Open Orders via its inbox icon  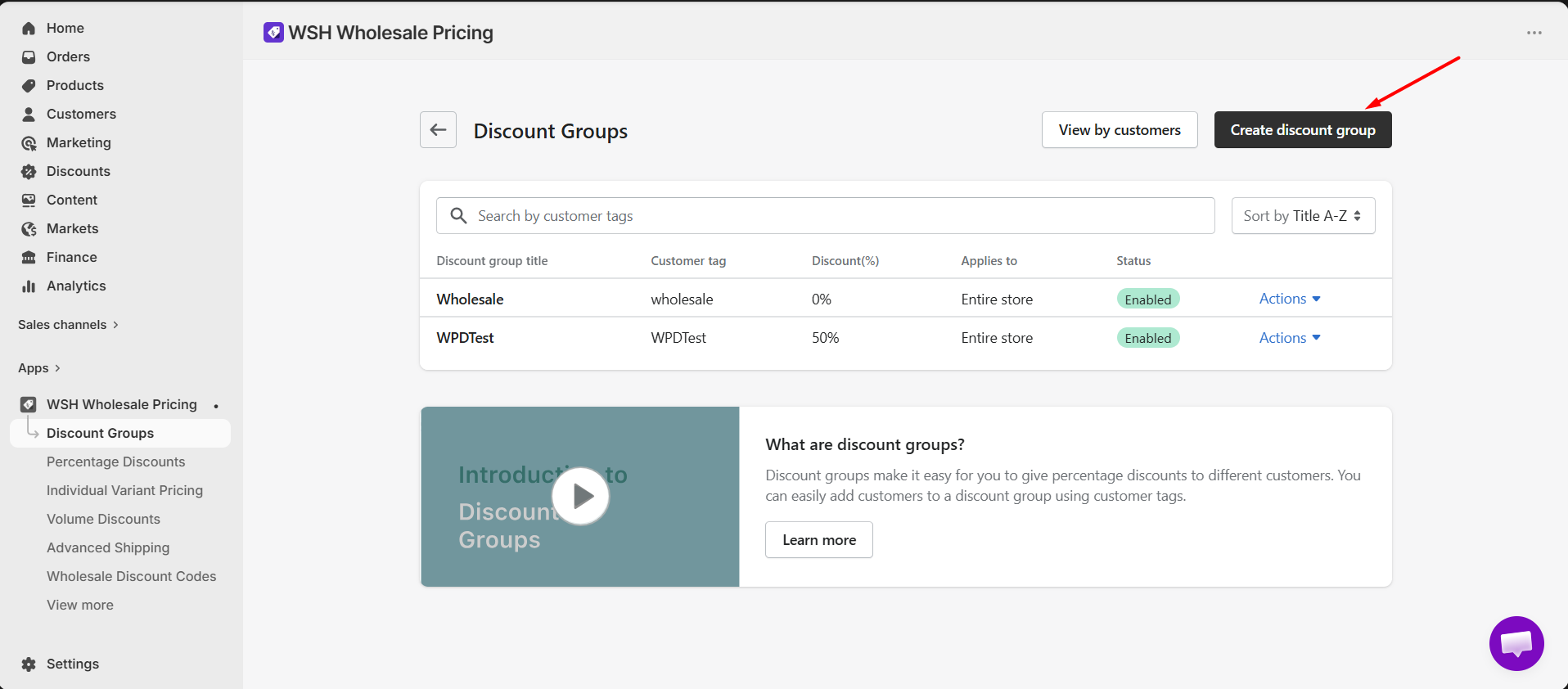point(29,57)
